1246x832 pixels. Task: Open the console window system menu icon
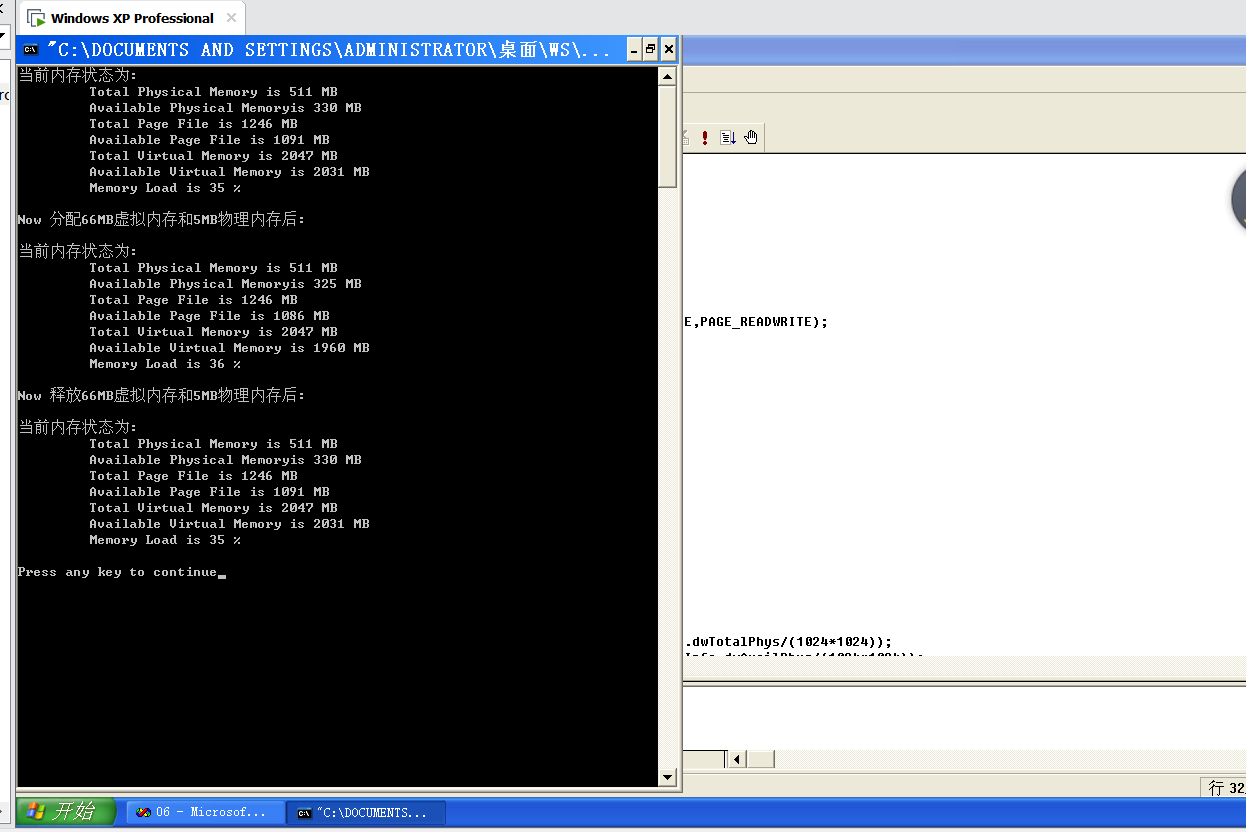tap(31, 50)
